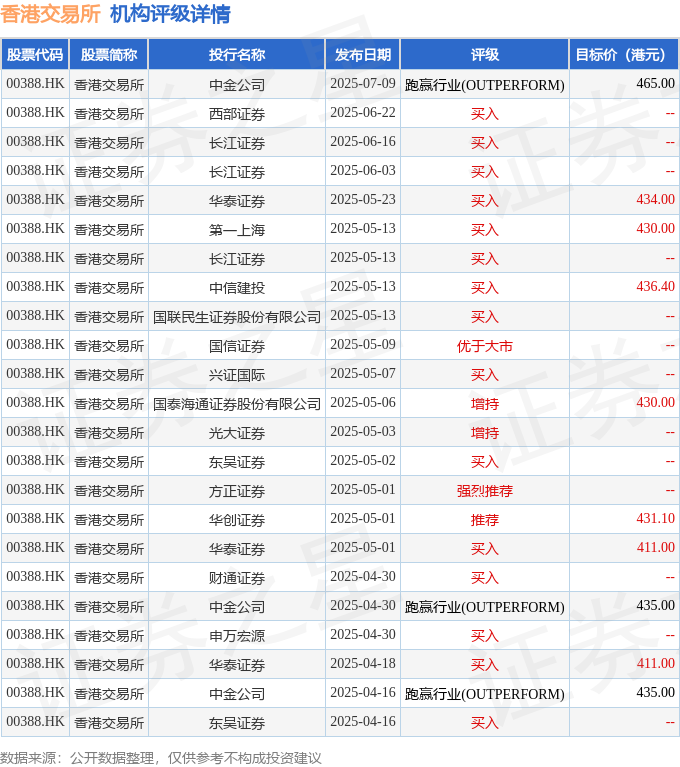This screenshot has width=680, height=767.
Task: Click the date 2025-07-09
Action: pyautogui.click(x=363, y=84)
